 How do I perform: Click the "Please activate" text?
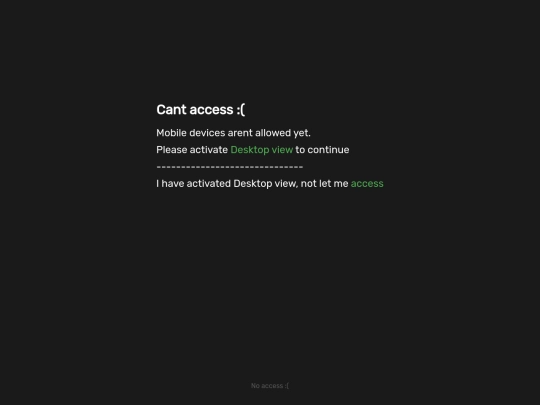click(x=192, y=150)
